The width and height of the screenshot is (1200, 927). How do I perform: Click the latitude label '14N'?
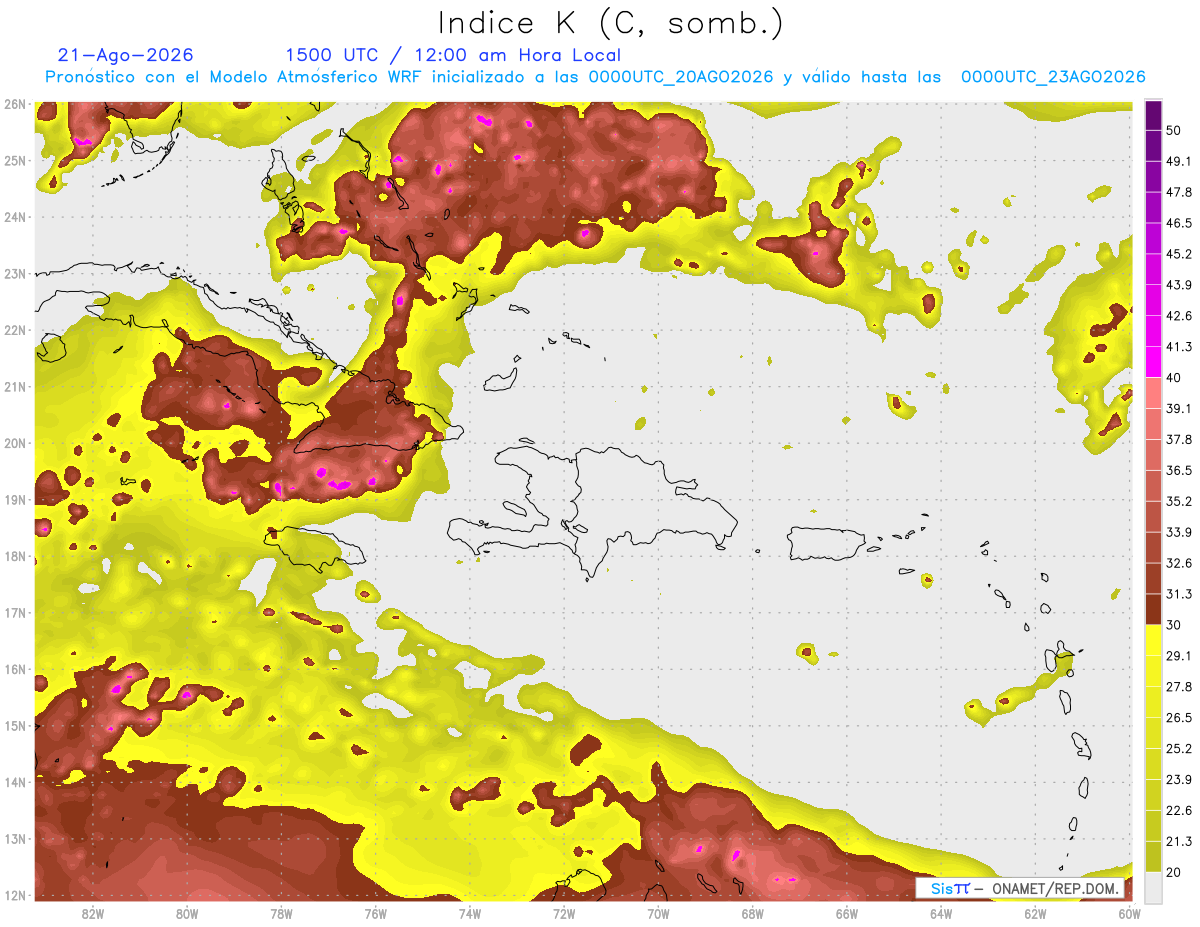click(15, 782)
